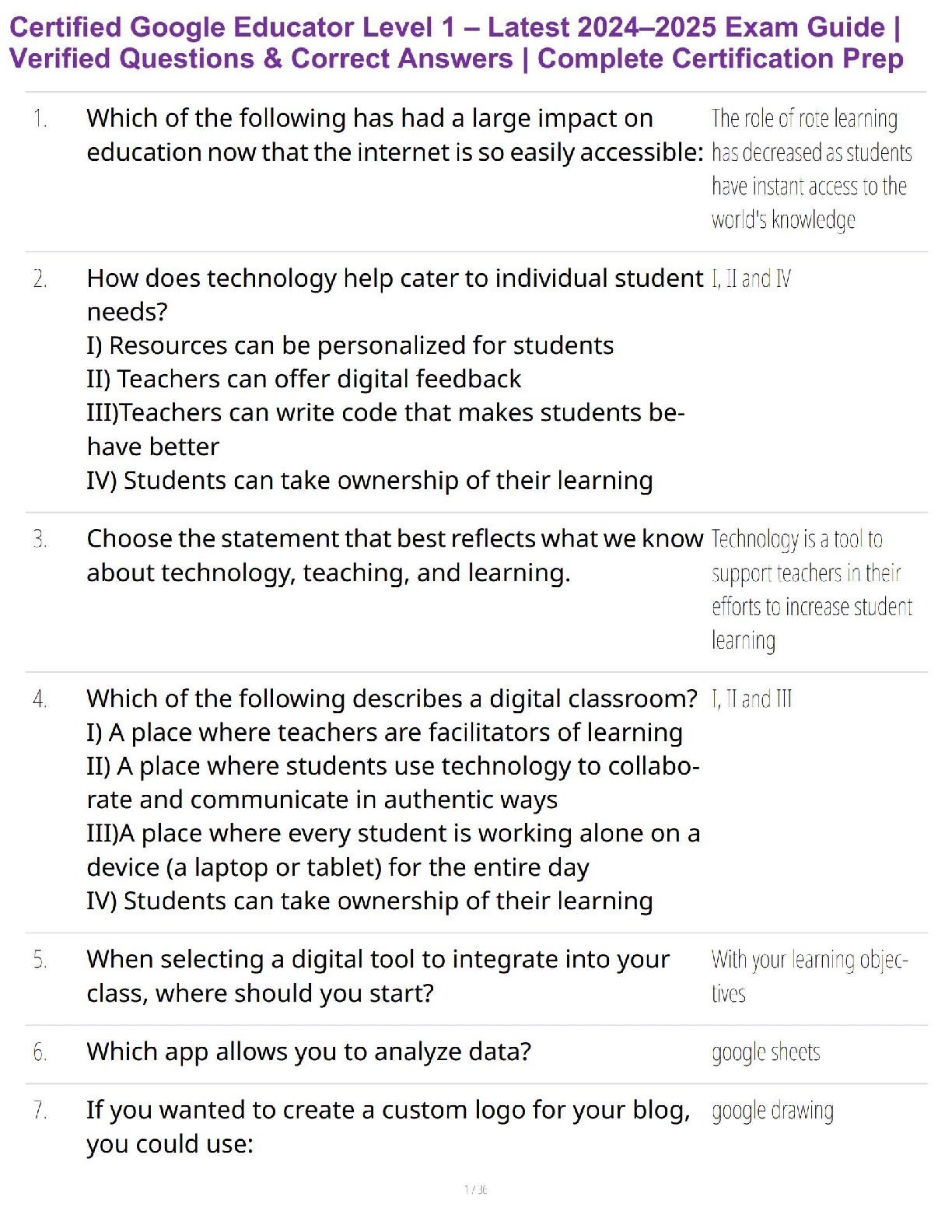This screenshot has height=1232, width=952.
Task: Click the answer about rote learning decreasing
Action: [811, 169]
